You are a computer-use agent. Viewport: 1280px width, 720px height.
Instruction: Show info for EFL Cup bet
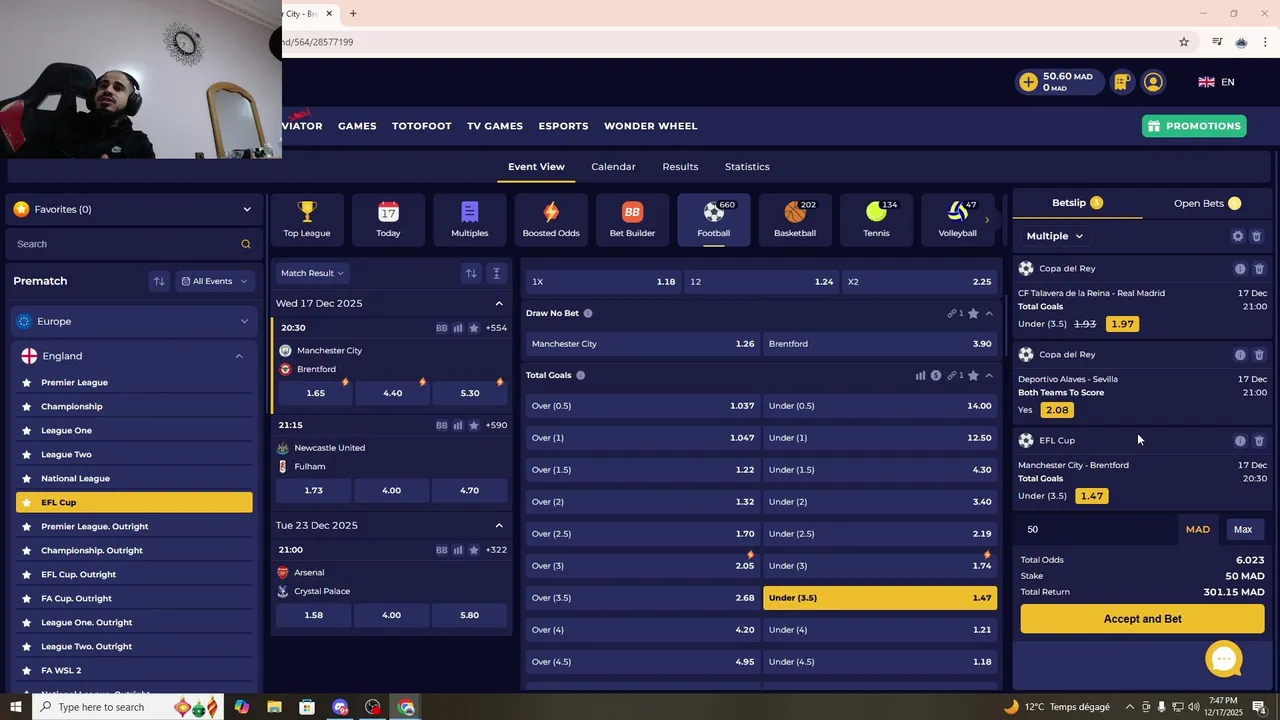1240,441
